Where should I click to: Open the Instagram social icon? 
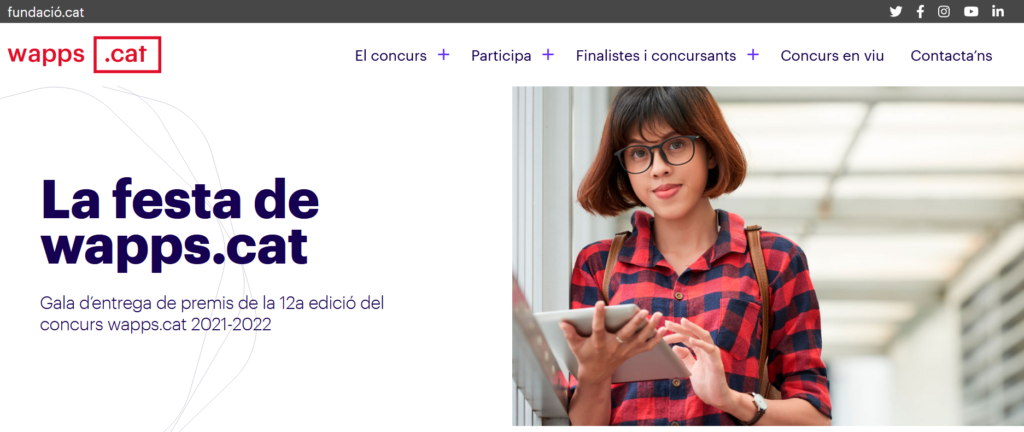944,12
